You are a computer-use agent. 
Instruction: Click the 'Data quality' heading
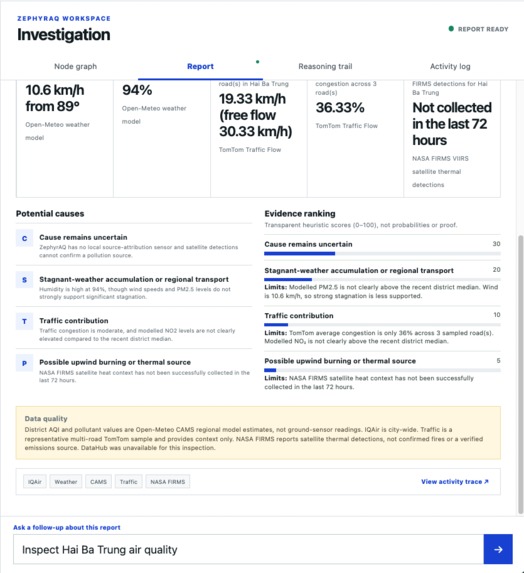pos(46,418)
